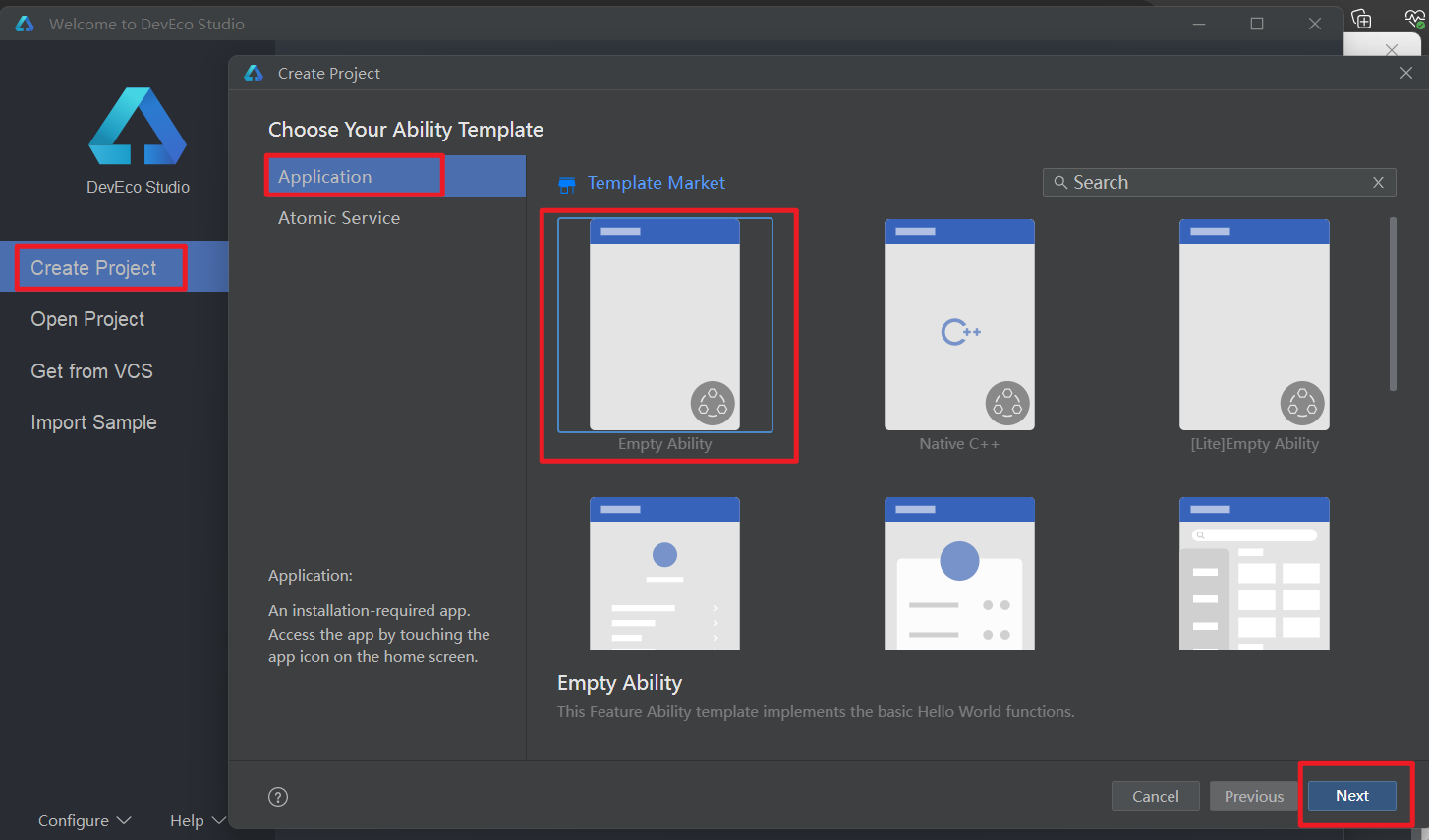
Task: Click share badge on Native C++ thumbnail
Action: (x=1007, y=404)
